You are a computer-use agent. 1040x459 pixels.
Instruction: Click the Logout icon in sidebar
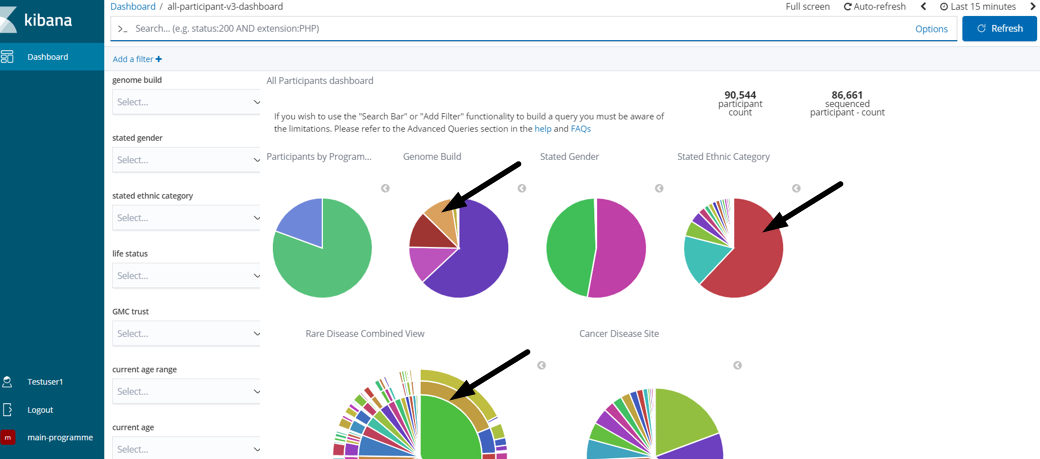[7, 409]
